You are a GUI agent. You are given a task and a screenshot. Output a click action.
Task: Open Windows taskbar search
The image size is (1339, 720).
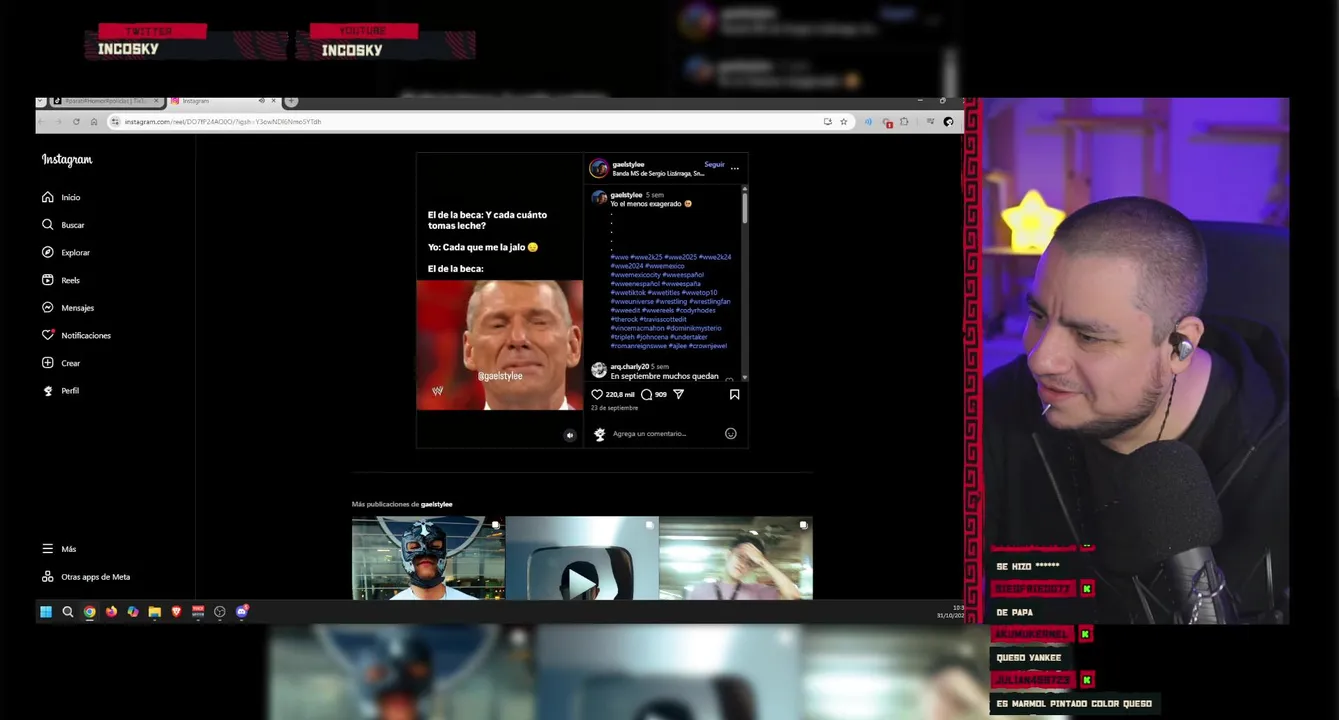68,612
